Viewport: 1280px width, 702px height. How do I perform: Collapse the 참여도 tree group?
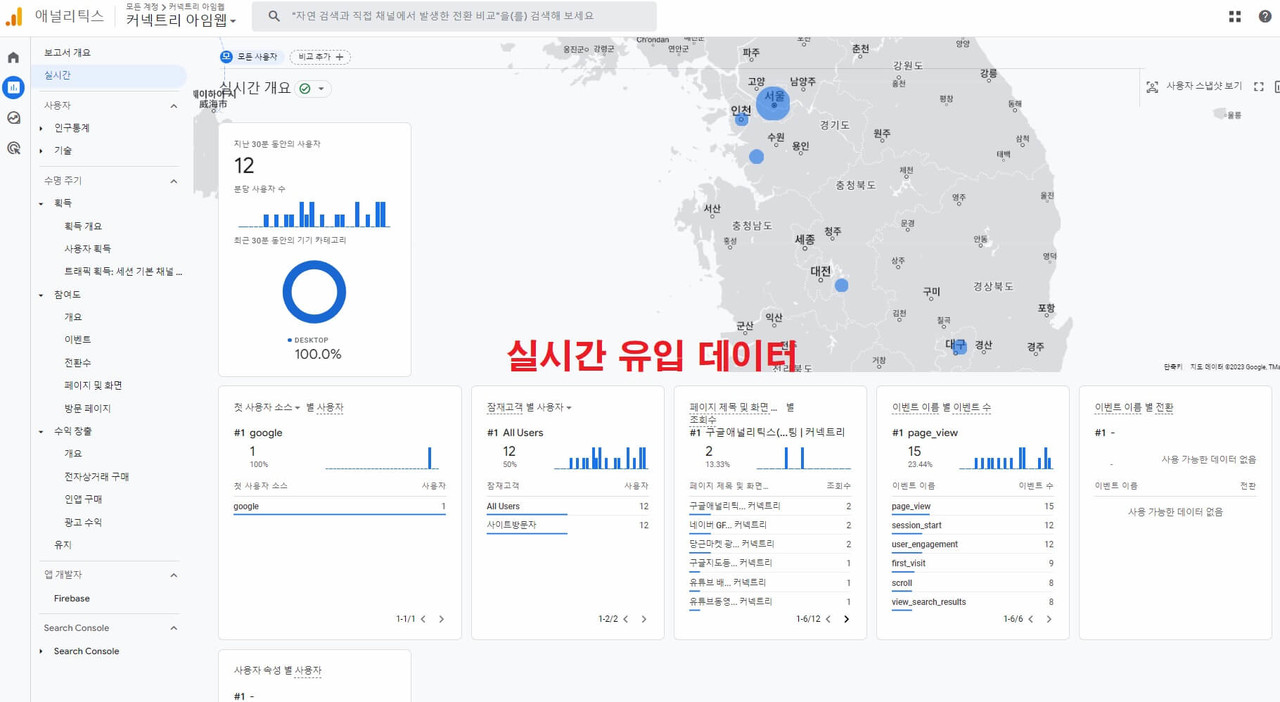point(41,295)
